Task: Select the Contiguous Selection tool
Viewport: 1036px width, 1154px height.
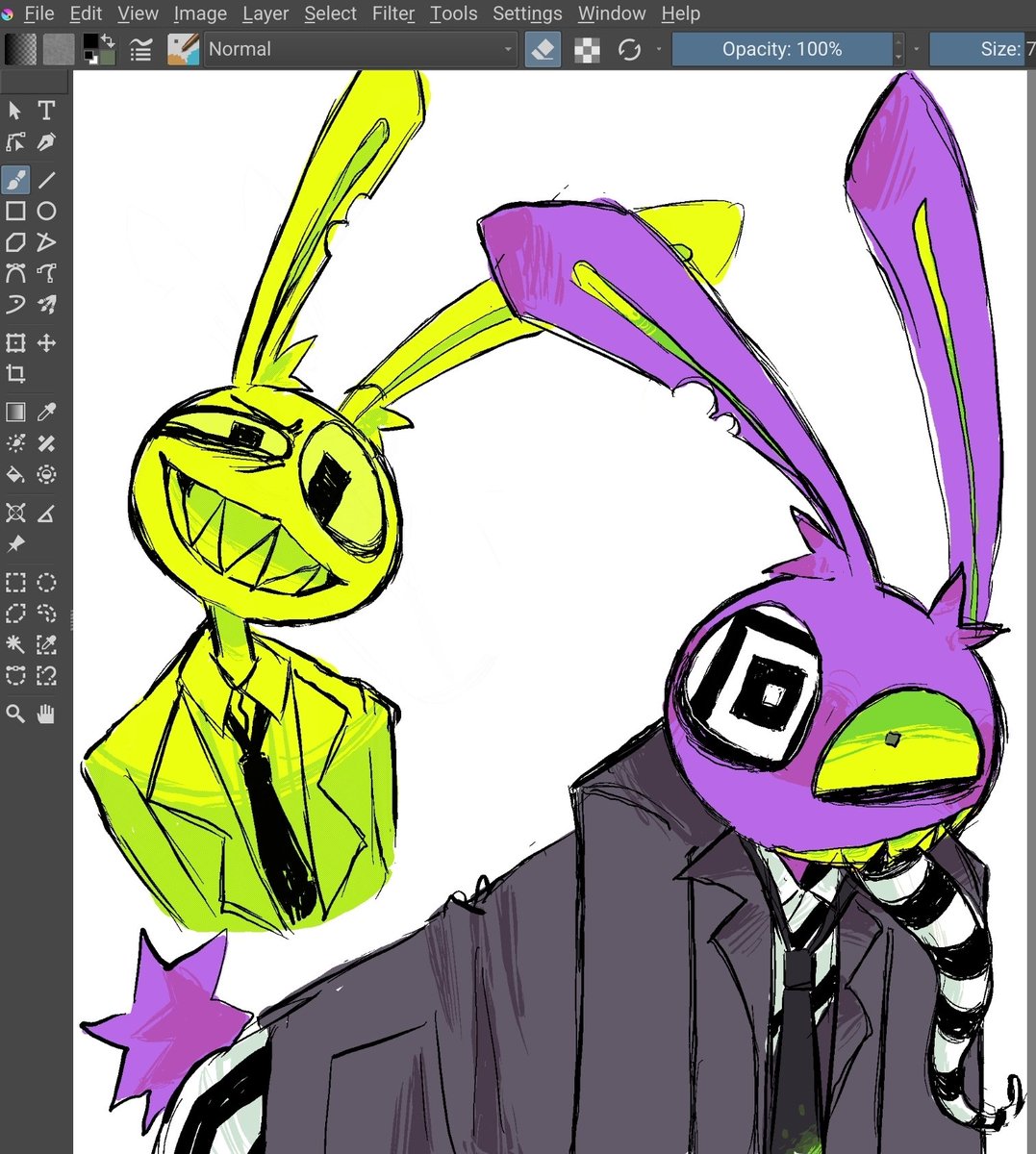Action: pyautogui.click(x=15, y=645)
